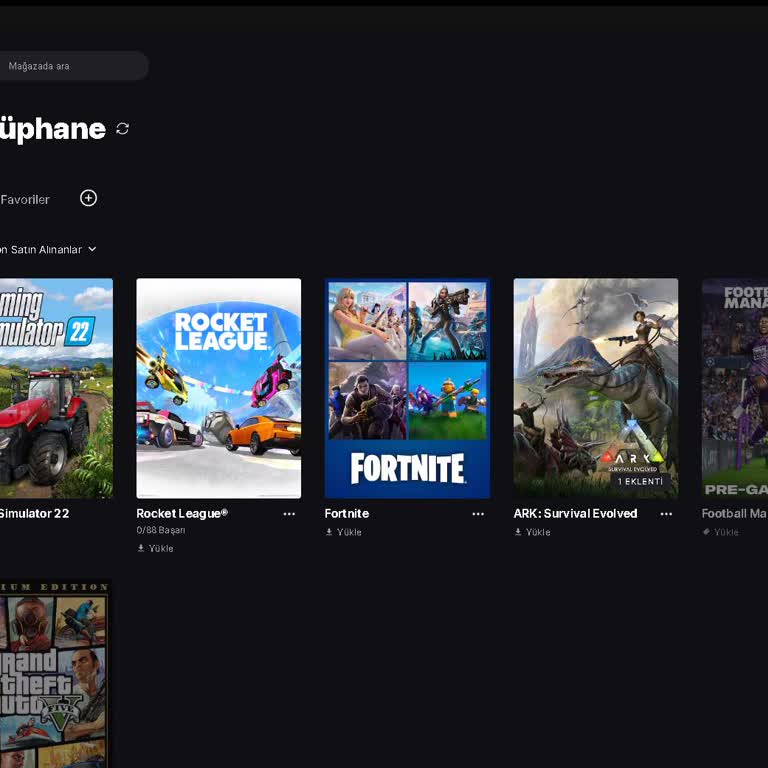This screenshot has height=768, width=768.
Task: Open the Fortnite cover art
Action: click(x=407, y=388)
